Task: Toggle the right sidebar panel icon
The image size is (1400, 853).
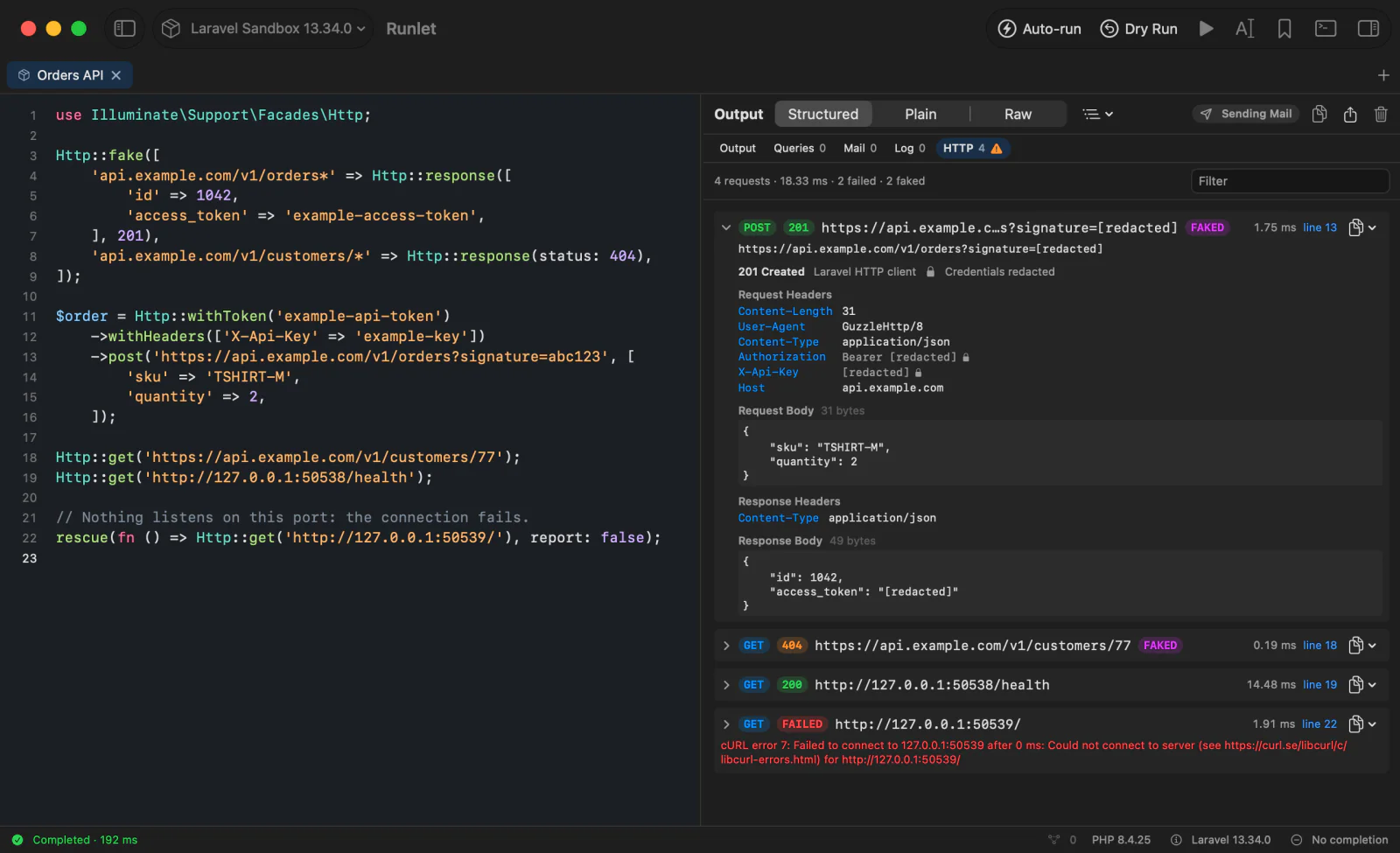Action: tap(1368, 29)
